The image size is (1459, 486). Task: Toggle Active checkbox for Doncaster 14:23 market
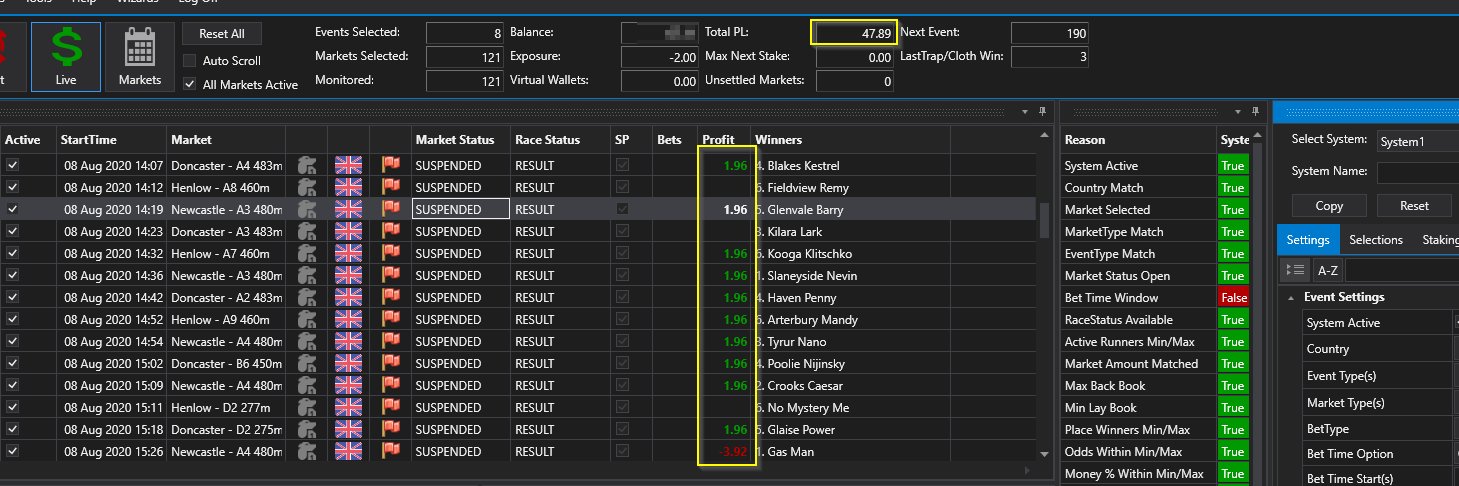[x=12, y=232]
